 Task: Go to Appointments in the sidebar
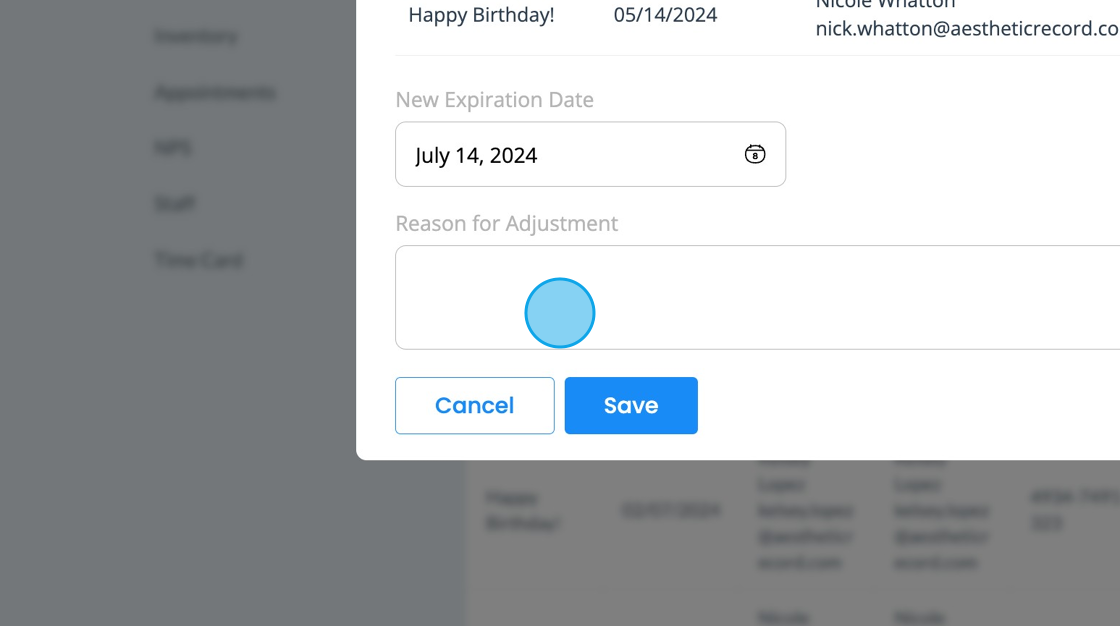pos(215,92)
